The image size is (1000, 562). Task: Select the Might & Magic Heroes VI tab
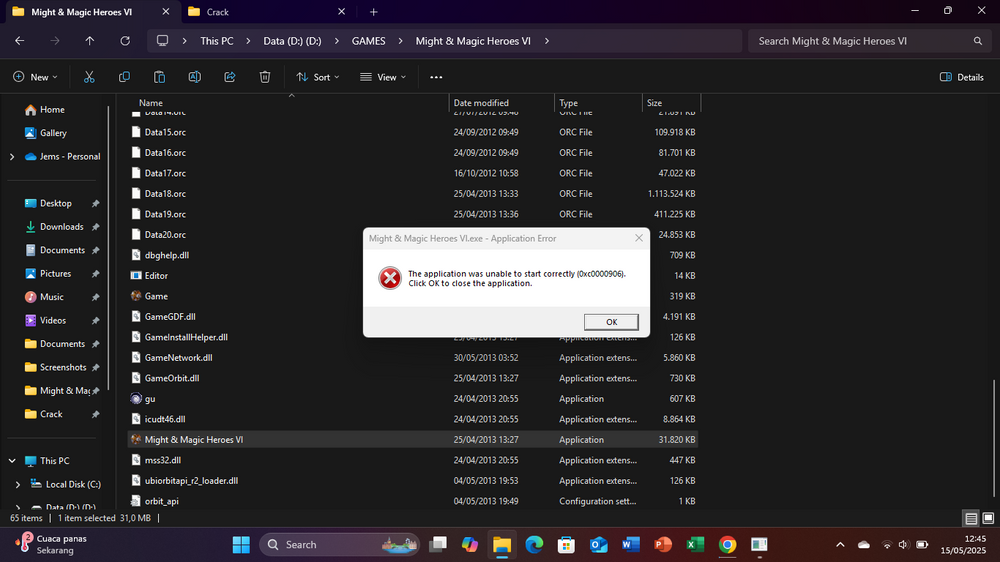click(91, 11)
